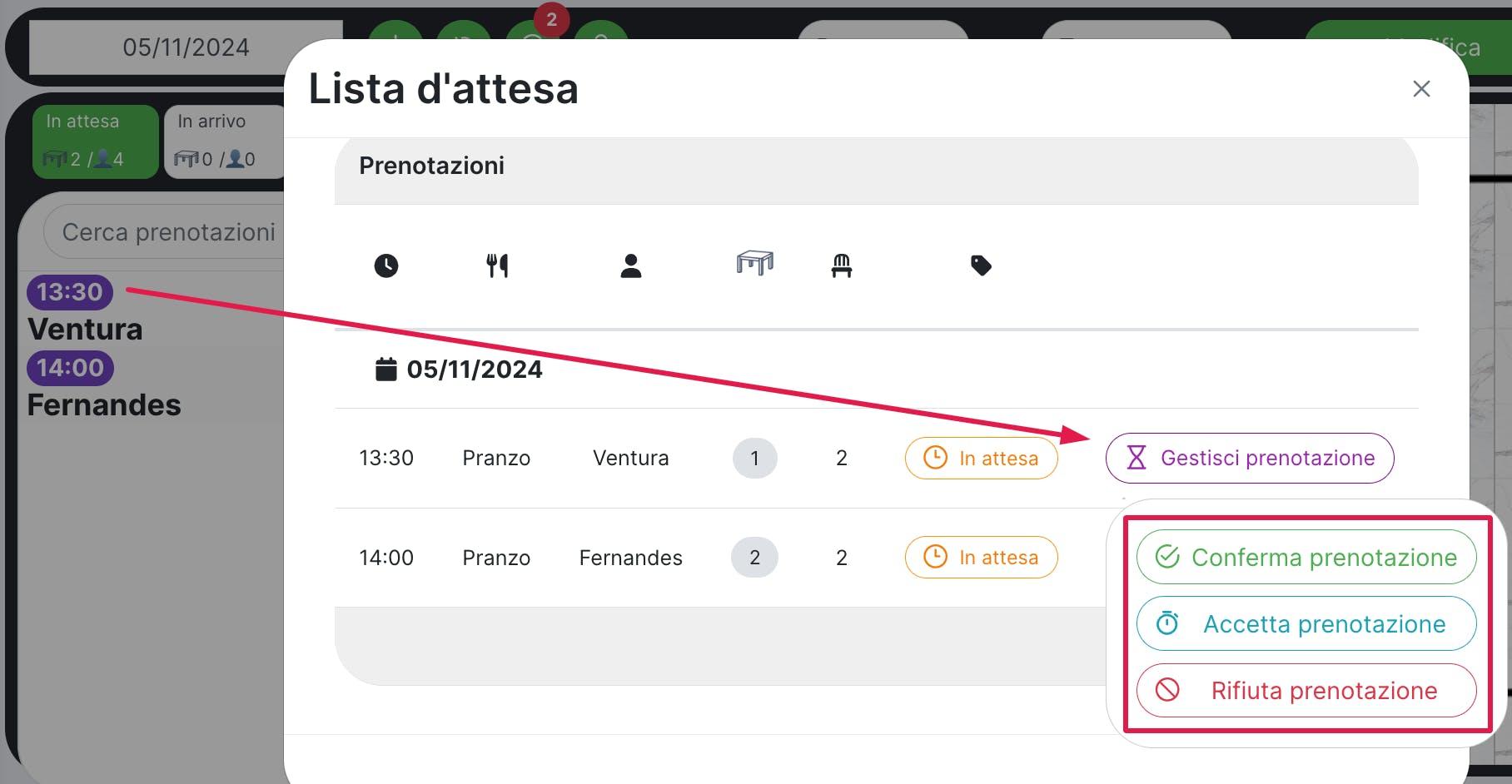Select Accetta prenotazione option

[1306, 623]
